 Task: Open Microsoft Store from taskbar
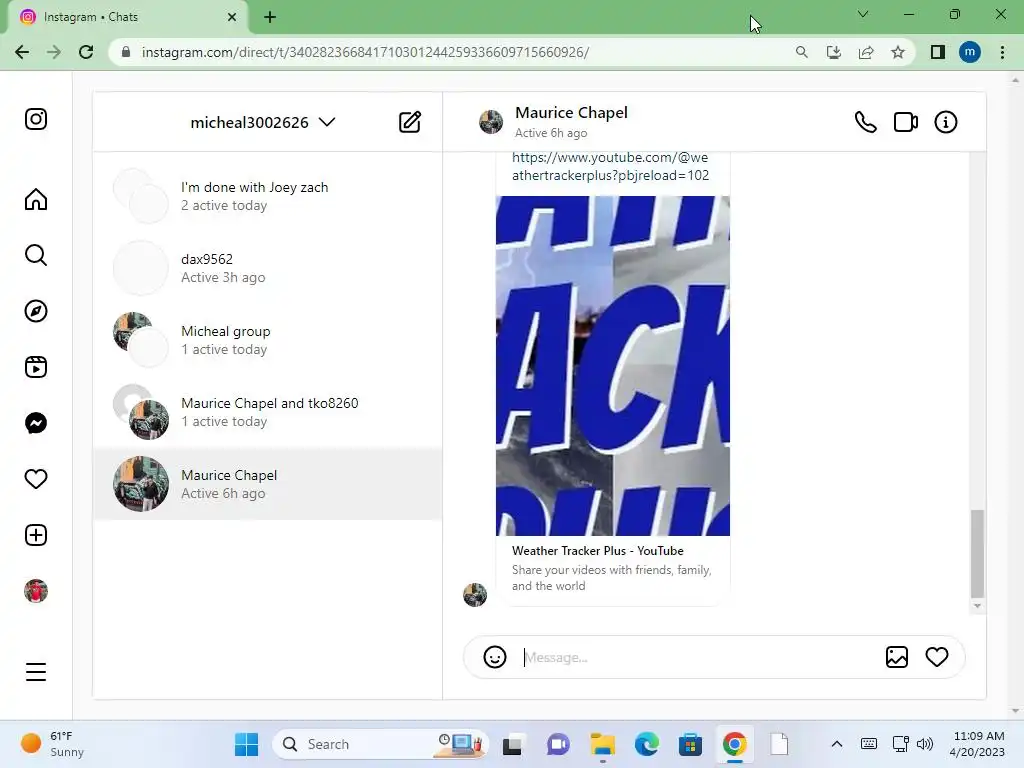click(x=690, y=744)
